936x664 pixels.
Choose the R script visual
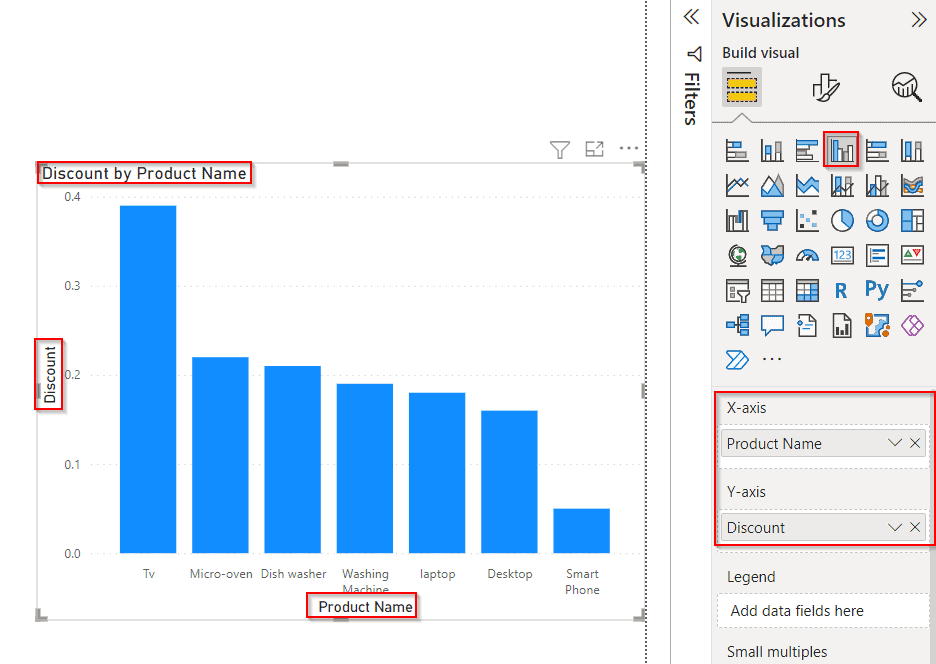842,291
